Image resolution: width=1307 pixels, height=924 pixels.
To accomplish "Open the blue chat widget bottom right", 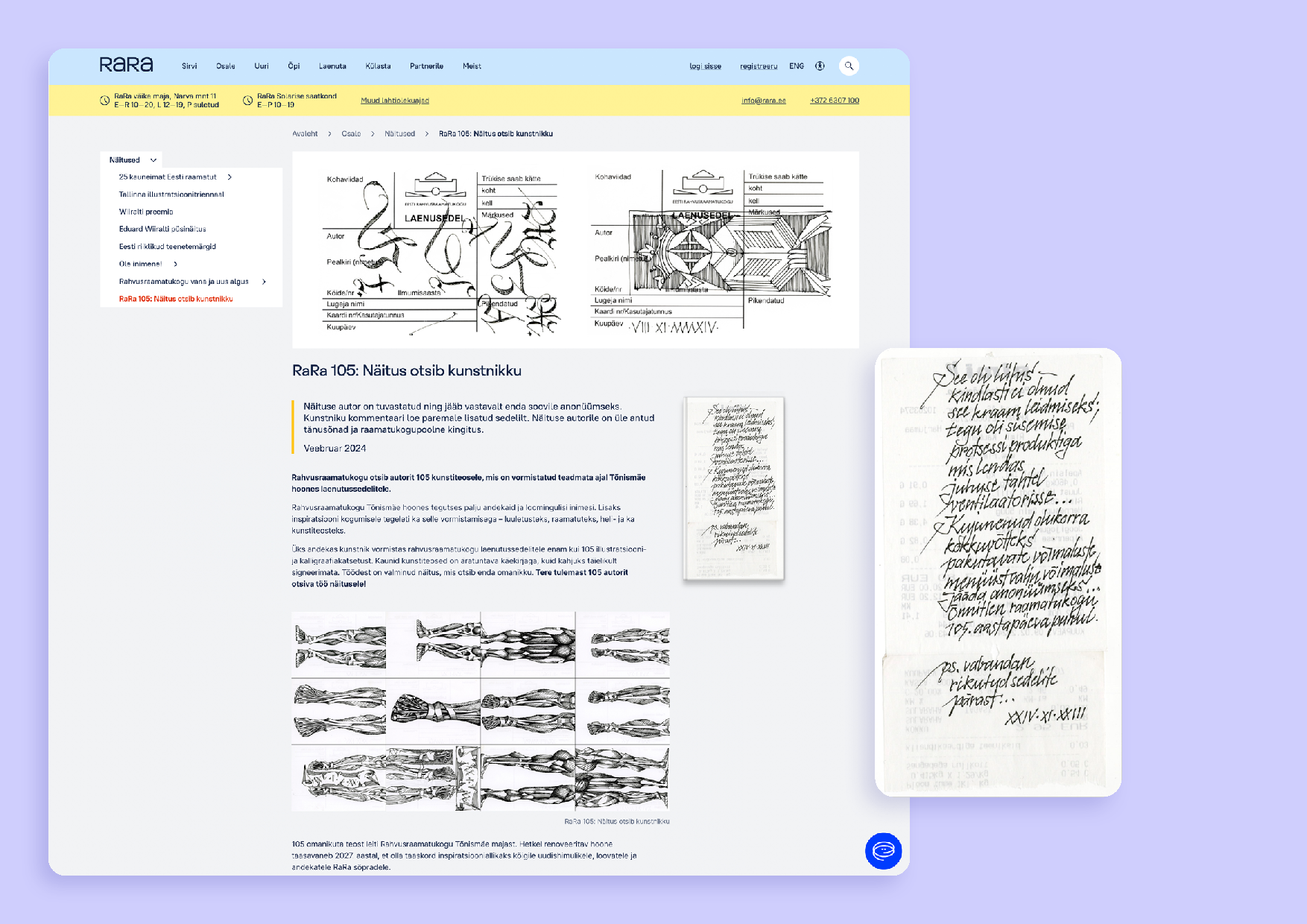I will click(884, 850).
